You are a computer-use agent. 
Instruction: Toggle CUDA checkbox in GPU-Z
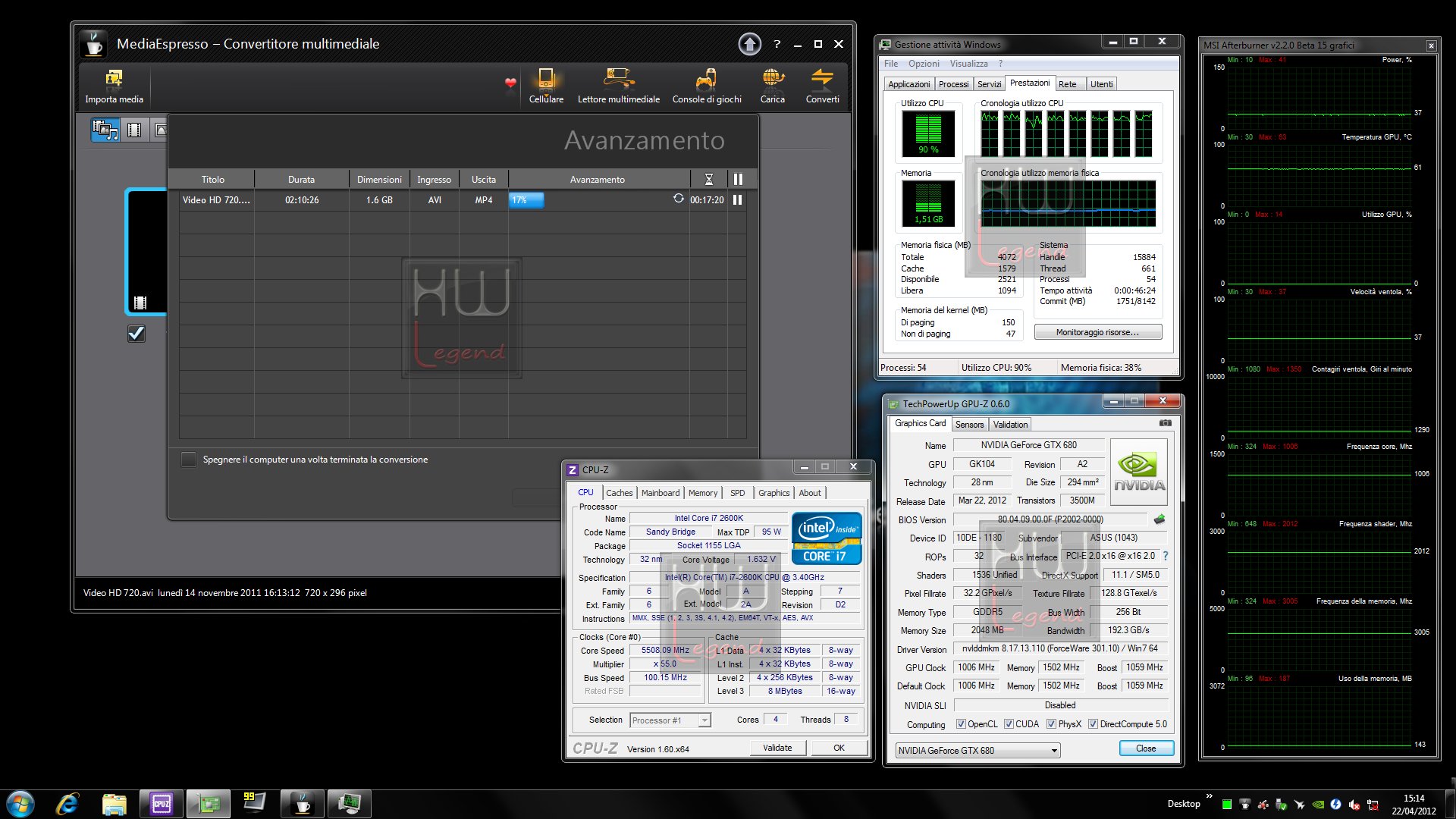coord(1009,724)
